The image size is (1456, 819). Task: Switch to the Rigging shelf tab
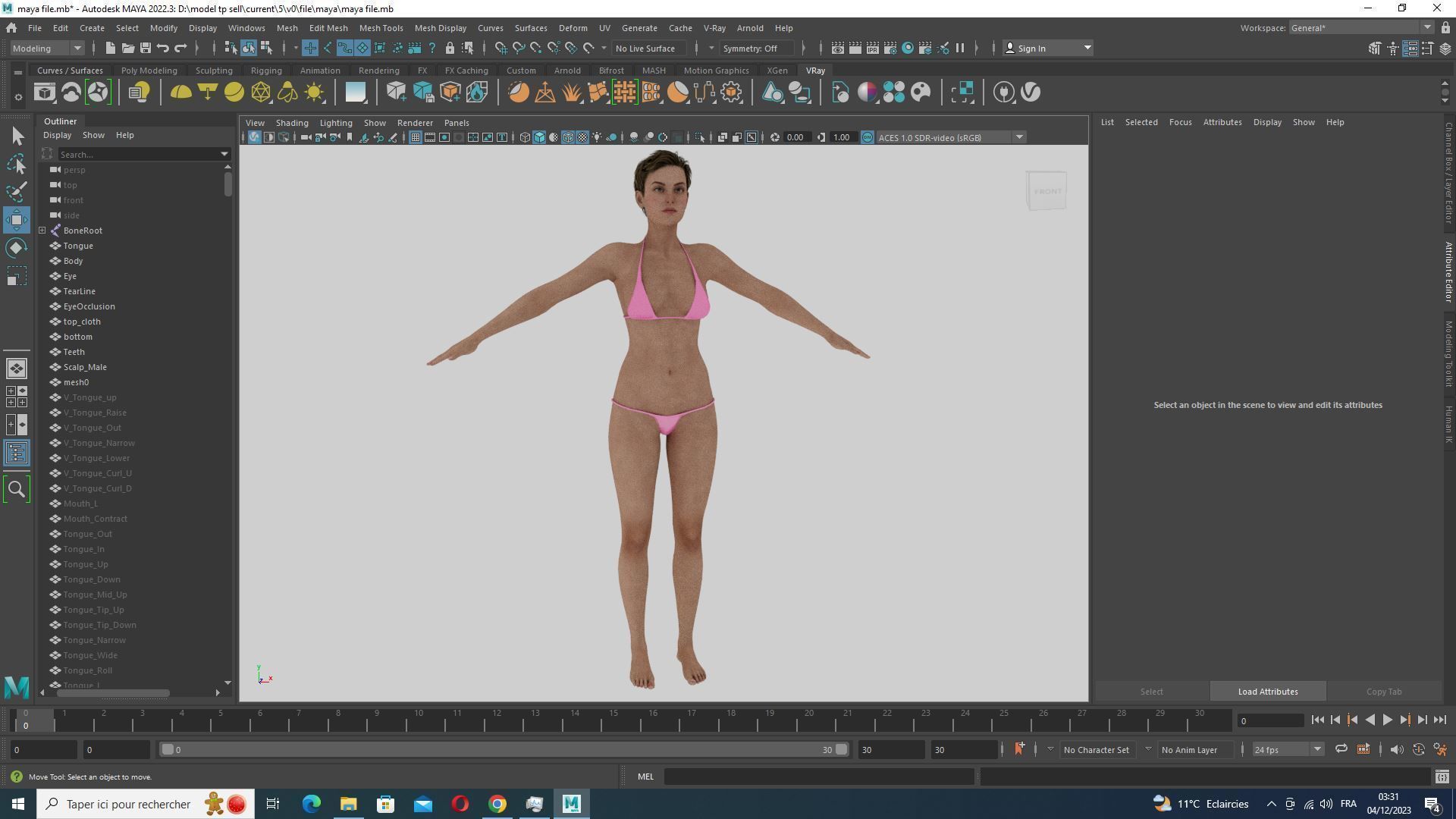[x=265, y=71]
